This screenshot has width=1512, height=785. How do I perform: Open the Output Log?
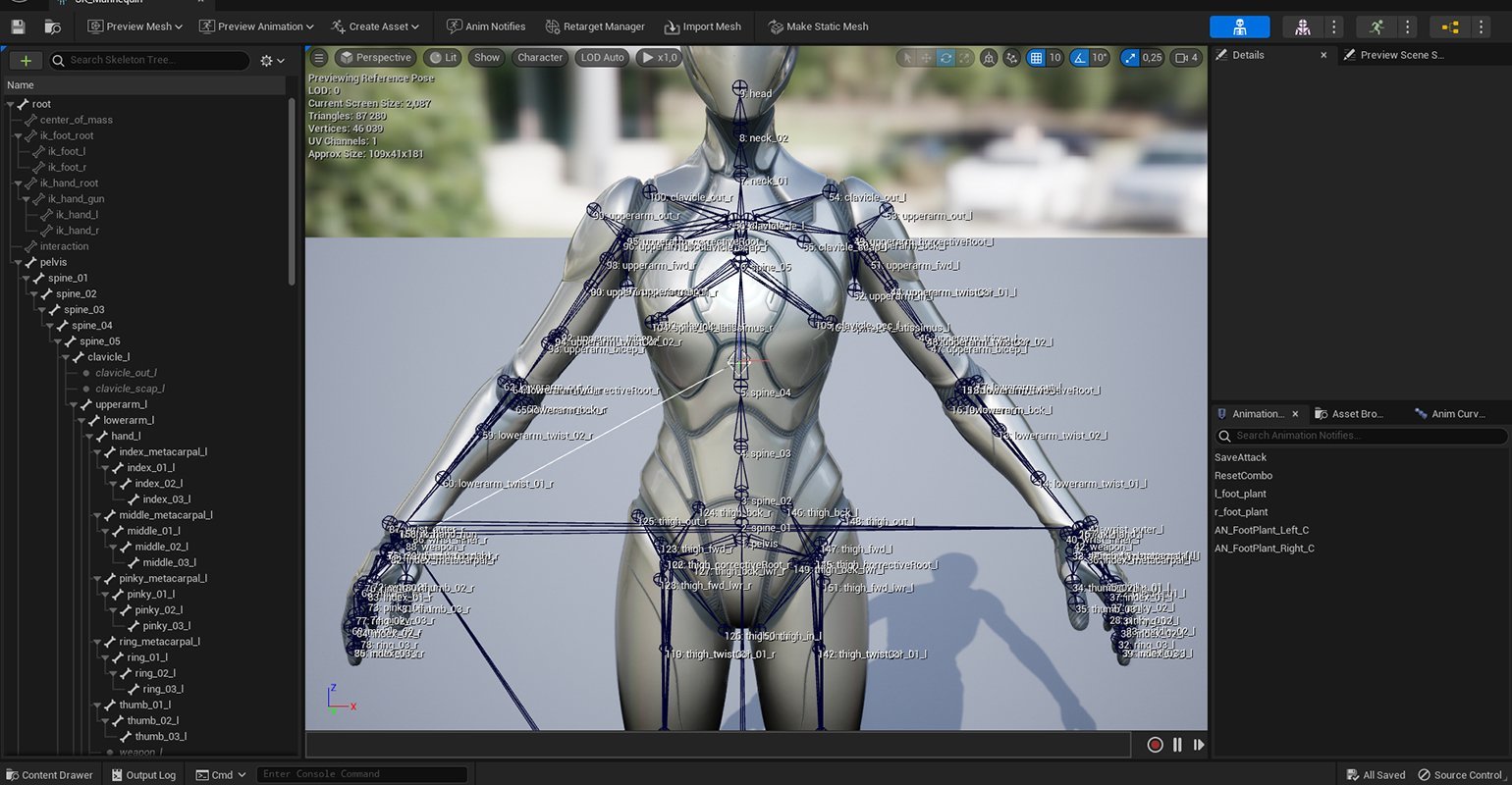coord(143,774)
